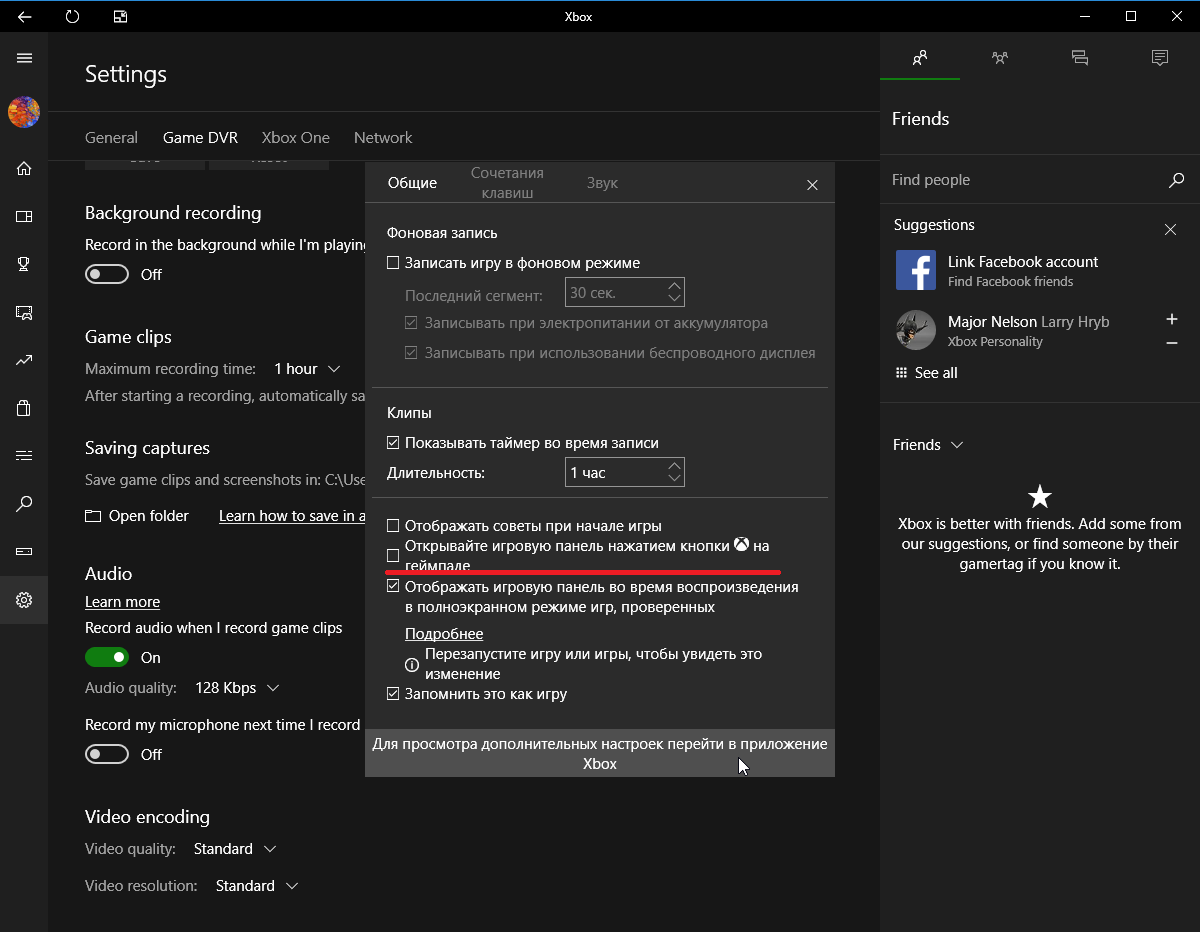Toggle Background recording switch

107,274
